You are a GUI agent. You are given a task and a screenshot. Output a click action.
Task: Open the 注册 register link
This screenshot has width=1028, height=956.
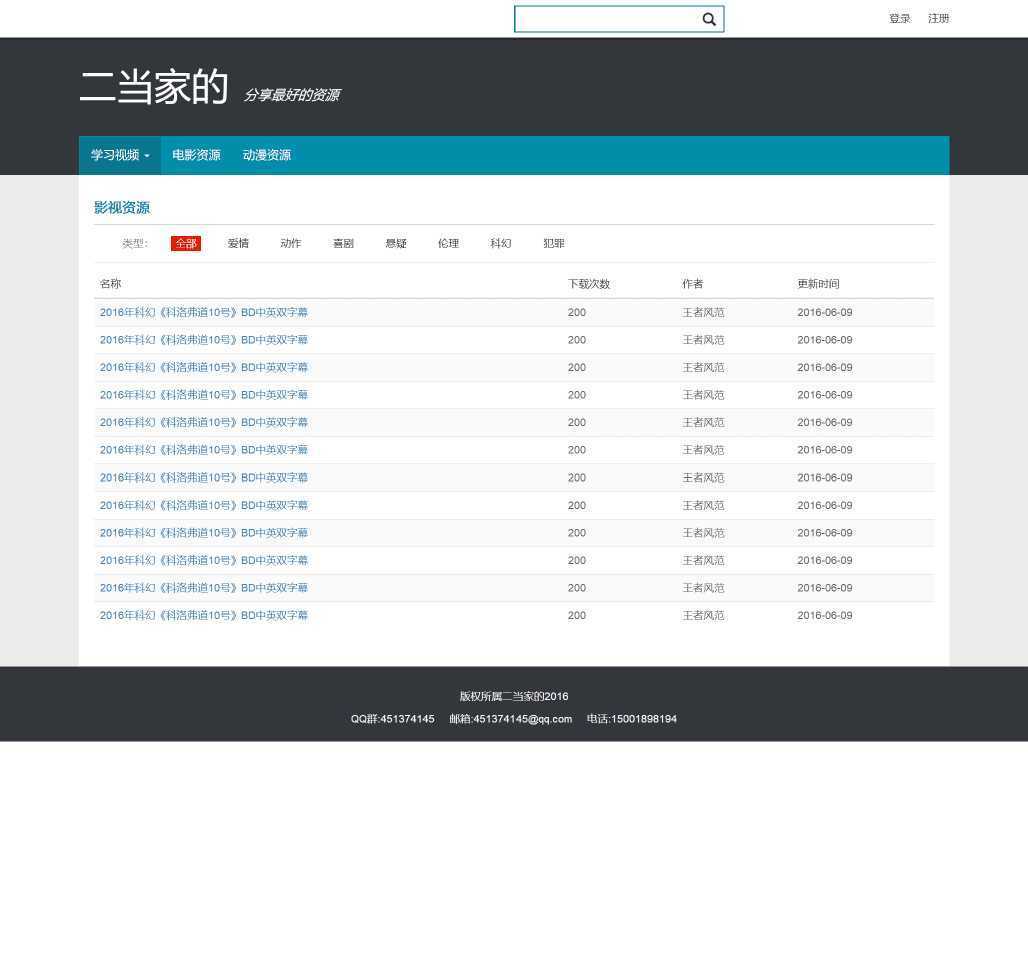[x=938, y=19]
